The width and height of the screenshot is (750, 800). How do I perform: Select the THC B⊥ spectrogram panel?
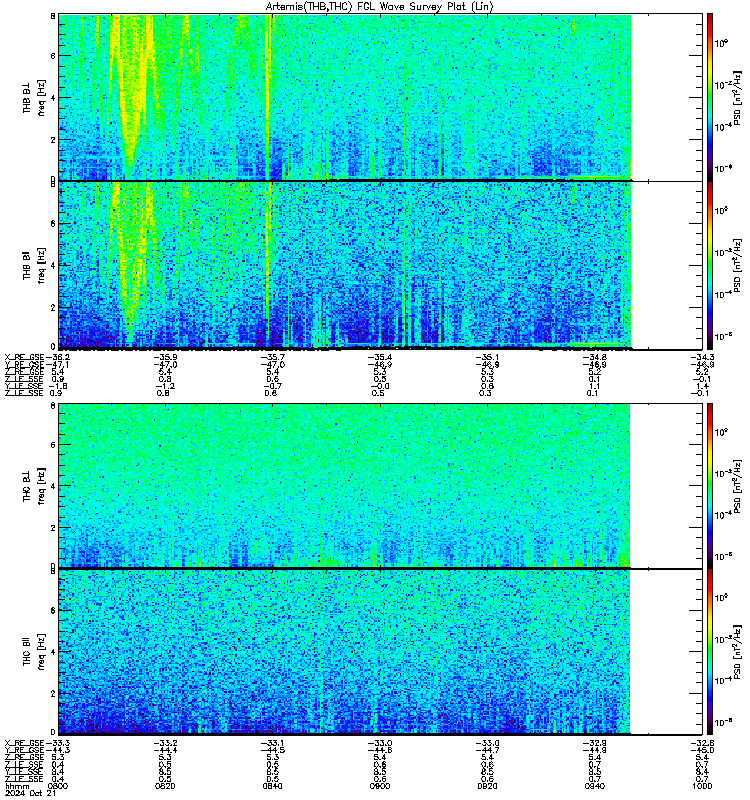pyautogui.click(x=381, y=485)
